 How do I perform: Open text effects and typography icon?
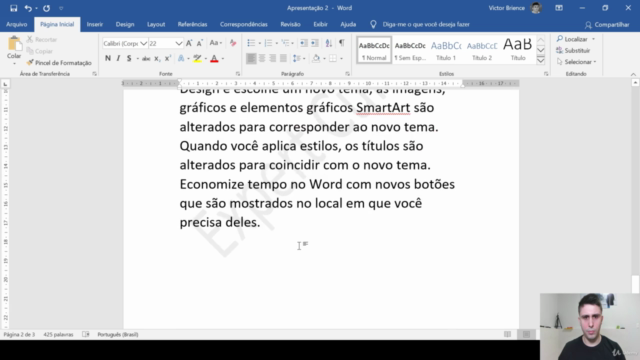tap(181, 58)
